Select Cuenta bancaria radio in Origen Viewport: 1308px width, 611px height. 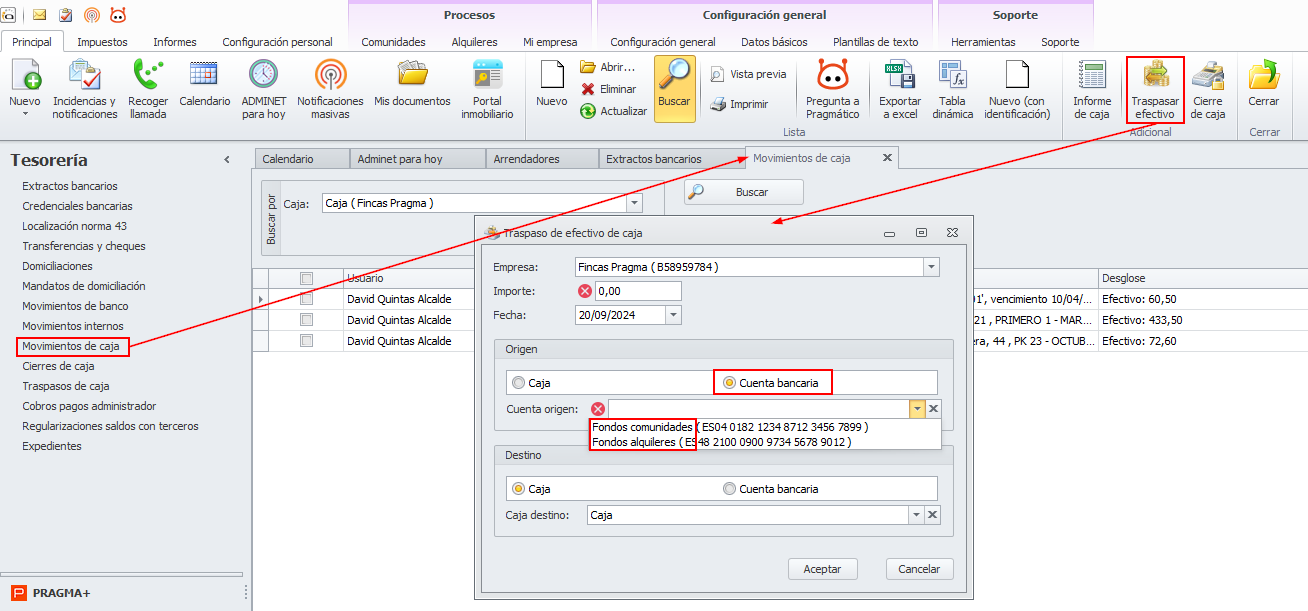730,383
